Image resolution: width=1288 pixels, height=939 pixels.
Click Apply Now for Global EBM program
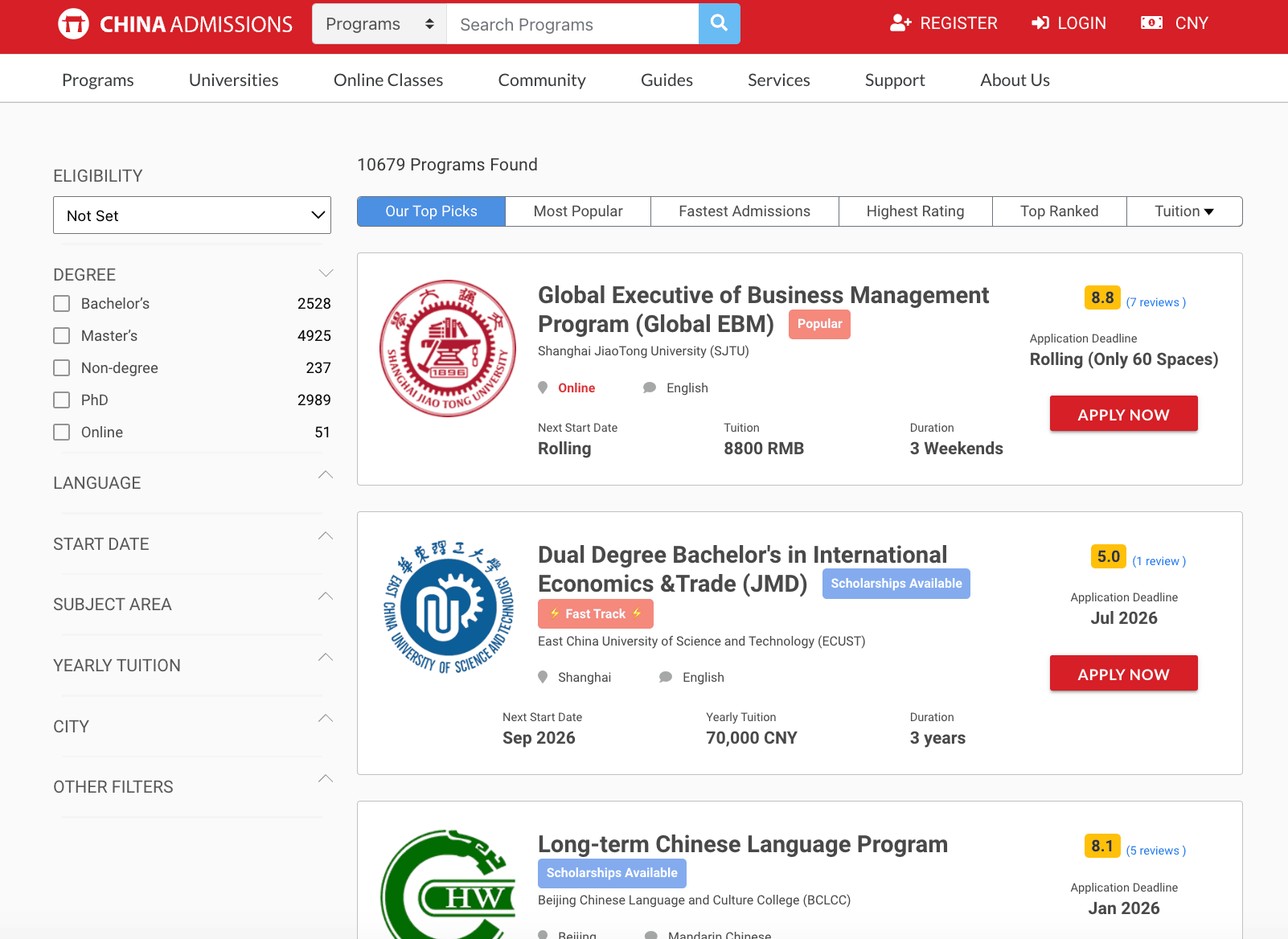point(1123,414)
